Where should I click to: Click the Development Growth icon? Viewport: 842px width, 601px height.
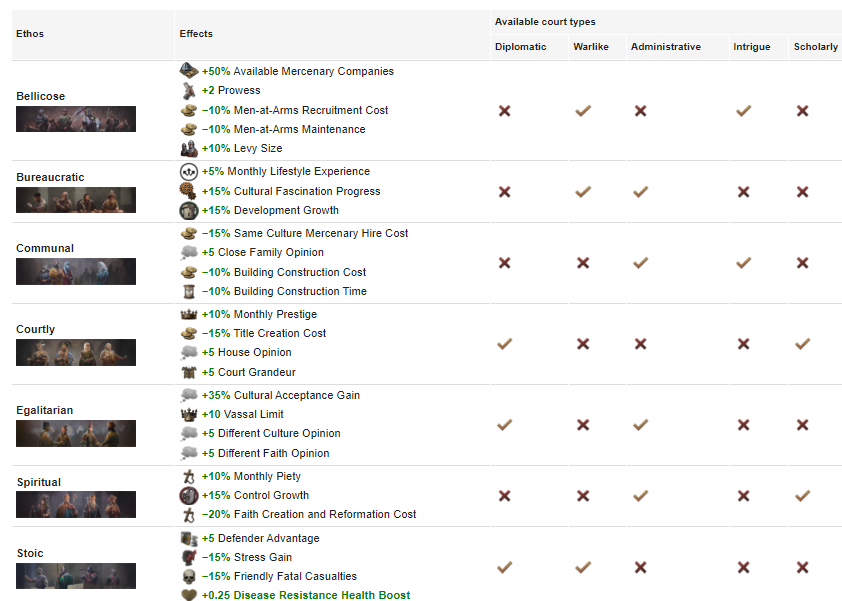click(189, 210)
